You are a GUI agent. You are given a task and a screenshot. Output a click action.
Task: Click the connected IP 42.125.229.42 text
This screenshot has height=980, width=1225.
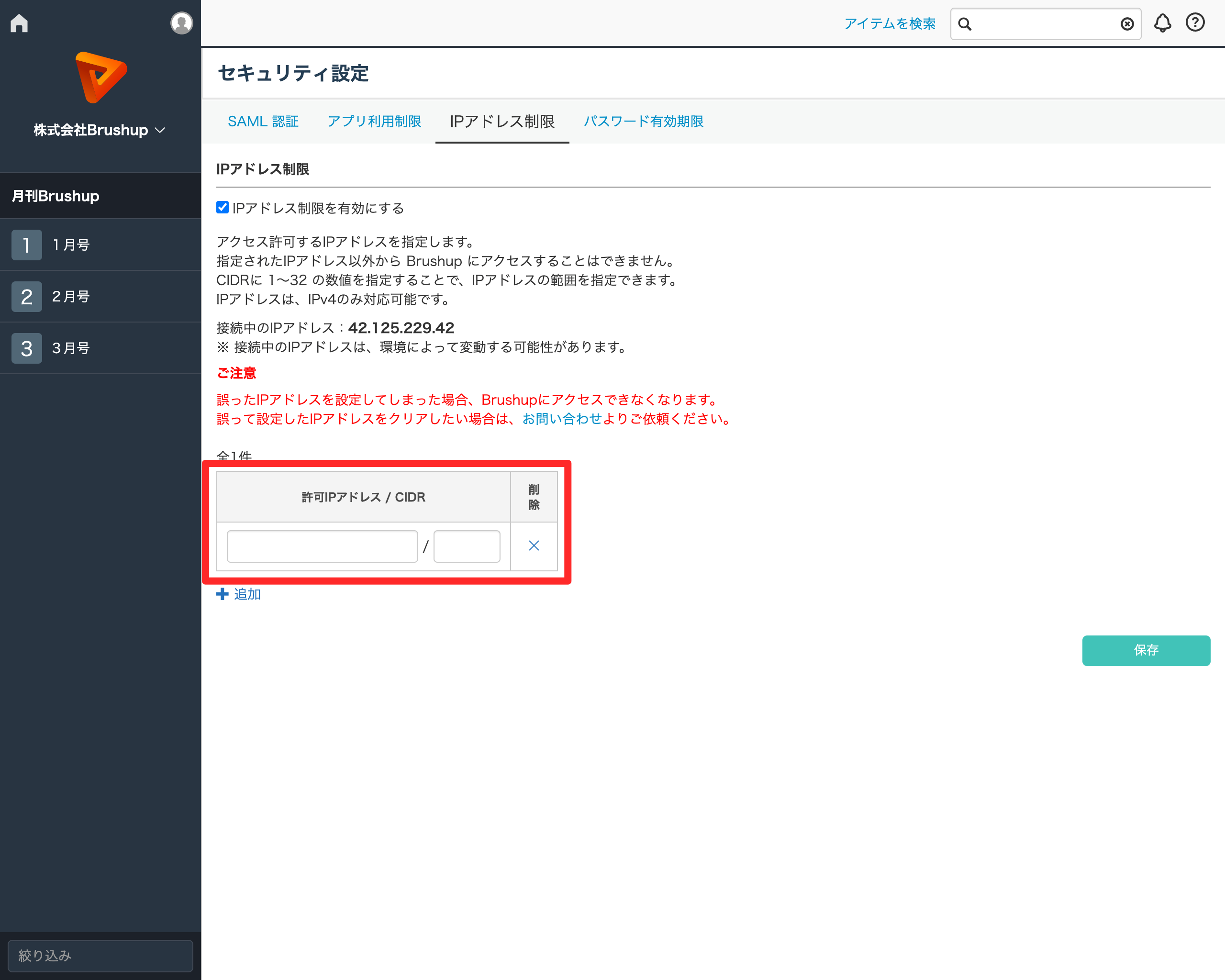[401, 328]
